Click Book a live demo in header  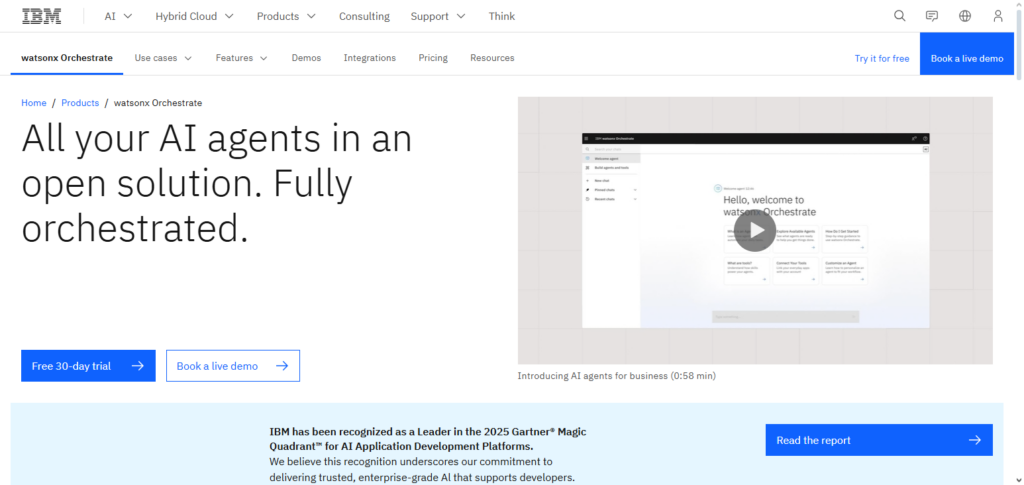(x=966, y=58)
